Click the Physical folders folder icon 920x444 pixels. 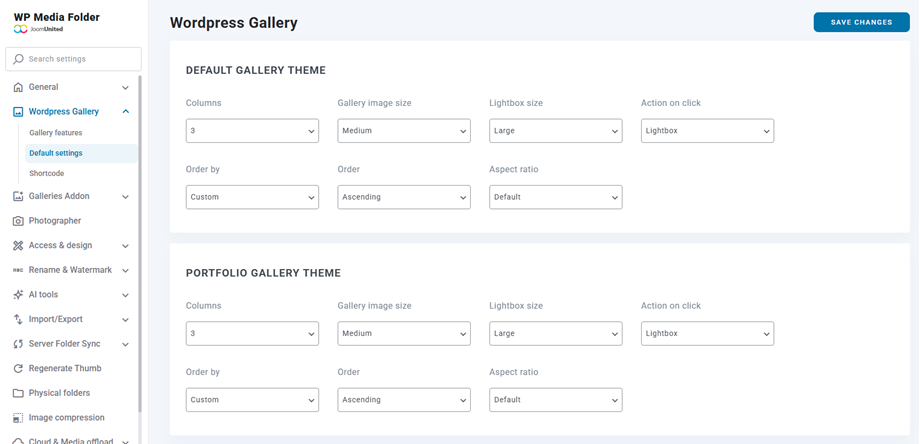tap(18, 393)
